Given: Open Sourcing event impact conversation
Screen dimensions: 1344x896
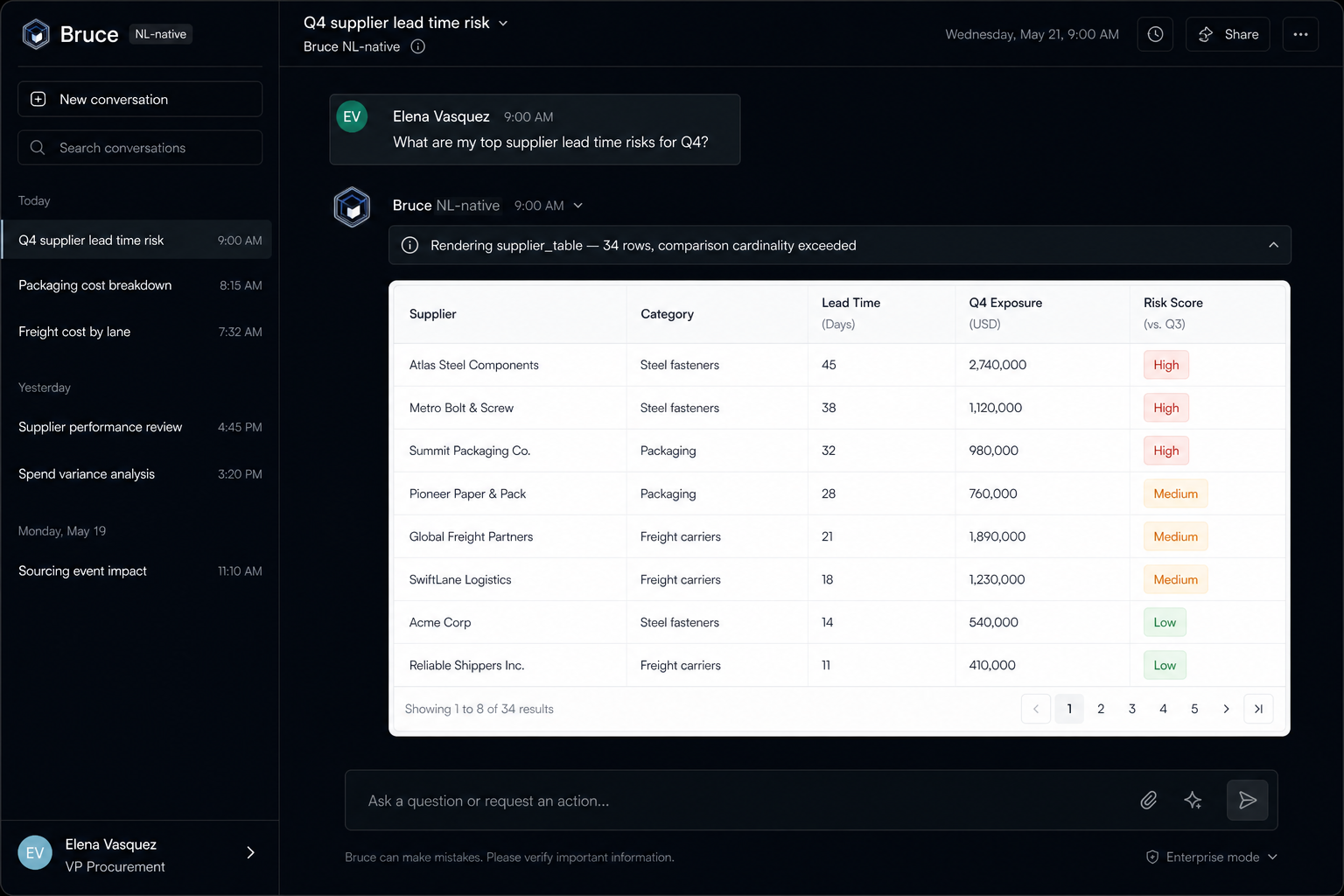Looking at the screenshot, I should click(140, 571).
